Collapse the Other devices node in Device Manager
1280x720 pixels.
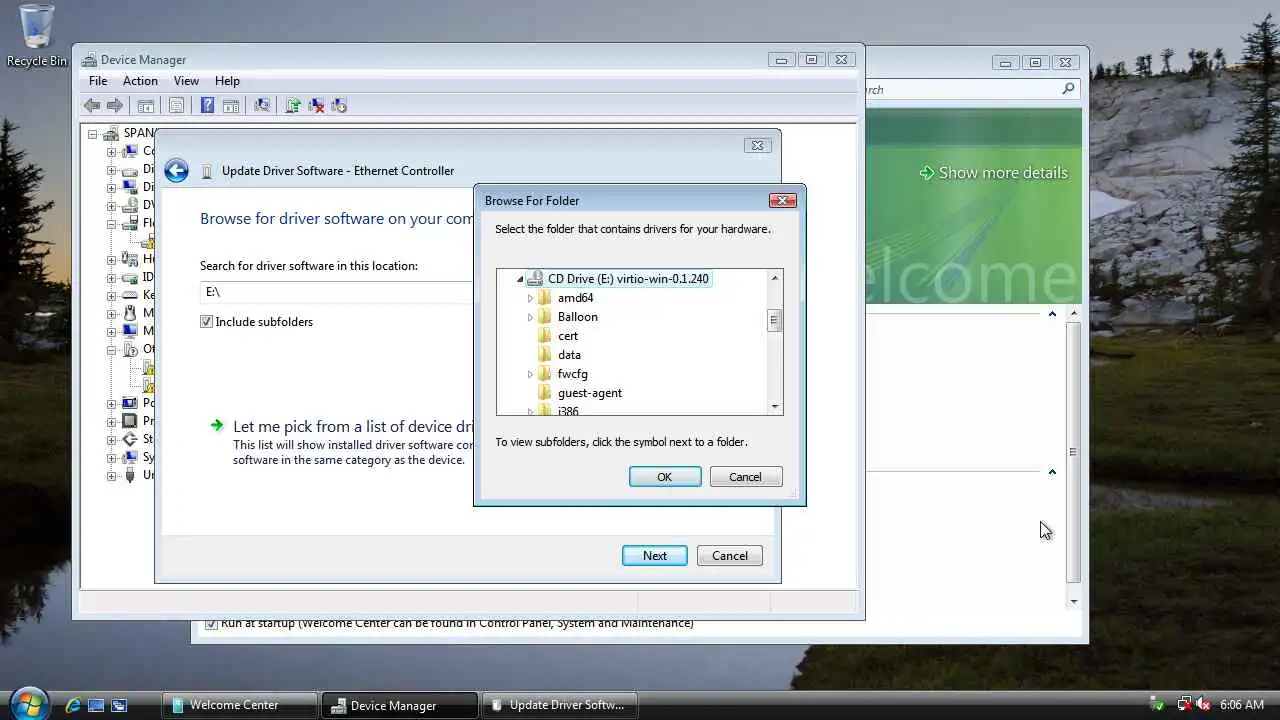[x=112, y=349]
